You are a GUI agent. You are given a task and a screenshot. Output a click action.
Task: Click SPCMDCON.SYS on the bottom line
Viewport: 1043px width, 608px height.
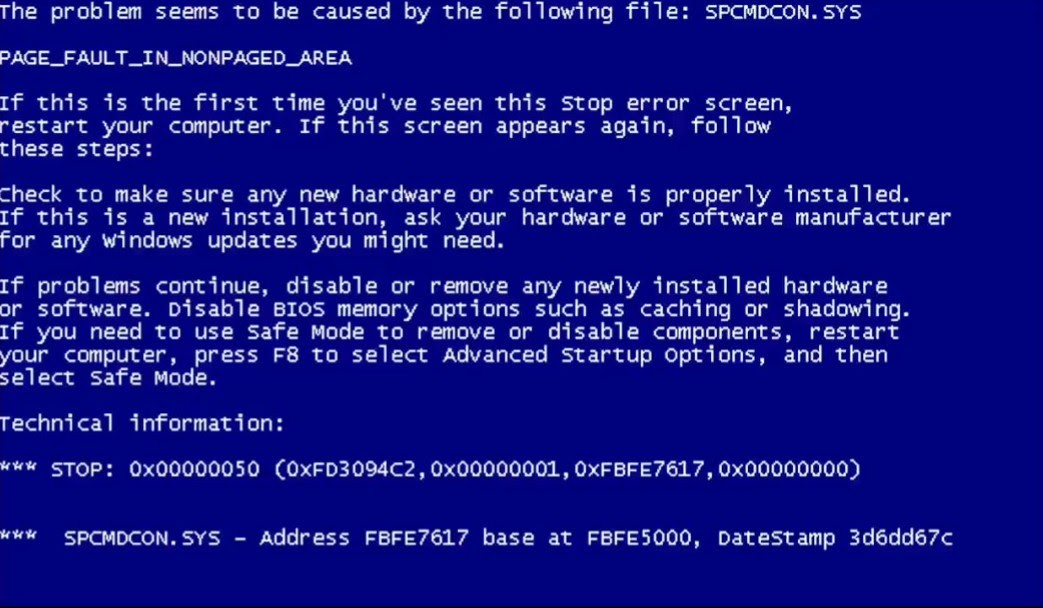click(x=142, y=537)
